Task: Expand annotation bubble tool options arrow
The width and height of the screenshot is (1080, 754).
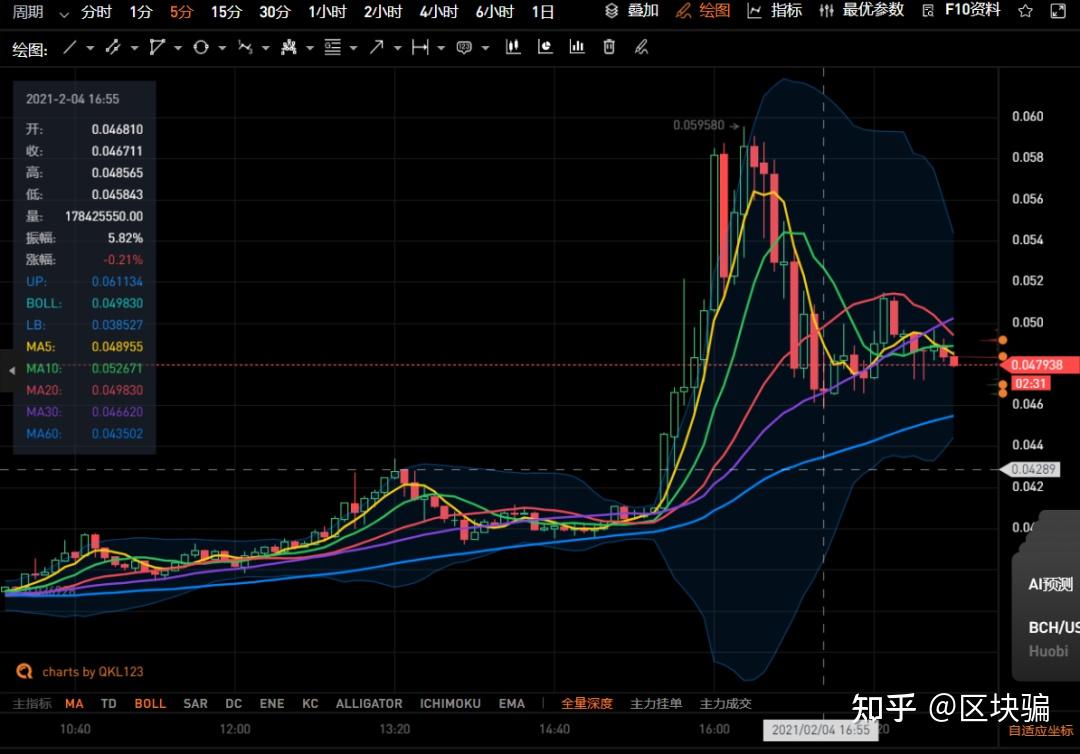Action: pos(486,48)
